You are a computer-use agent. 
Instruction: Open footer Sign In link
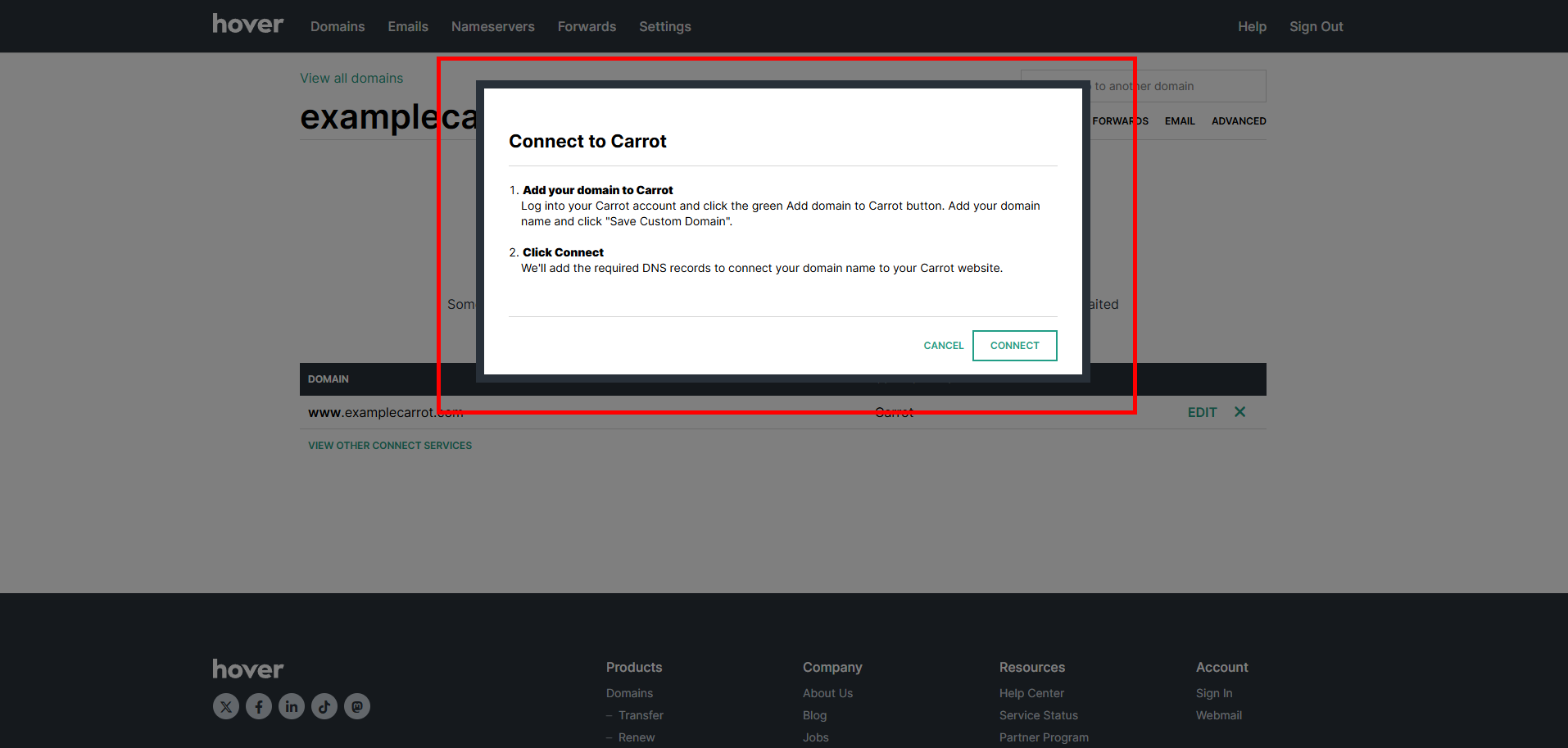(1214, 693)
